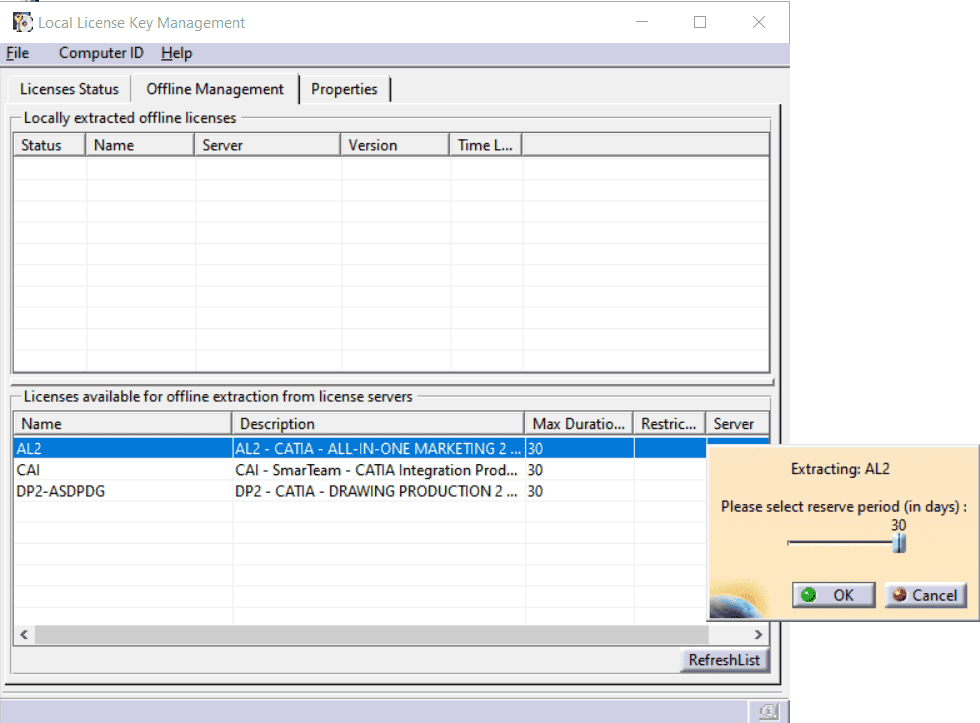This screenshot has width=980, height=723.
Task: Select the Offline Management tab
Action: pos(215,89)
